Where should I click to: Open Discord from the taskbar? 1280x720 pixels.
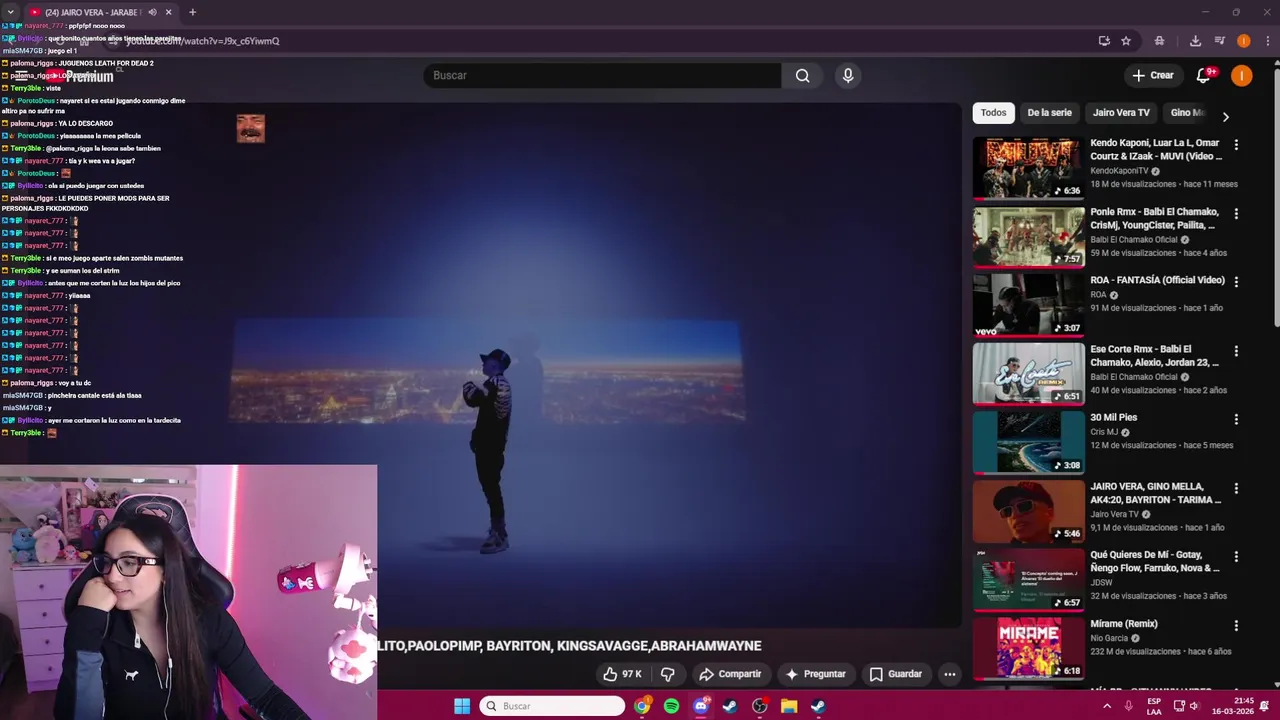point(701,706)
